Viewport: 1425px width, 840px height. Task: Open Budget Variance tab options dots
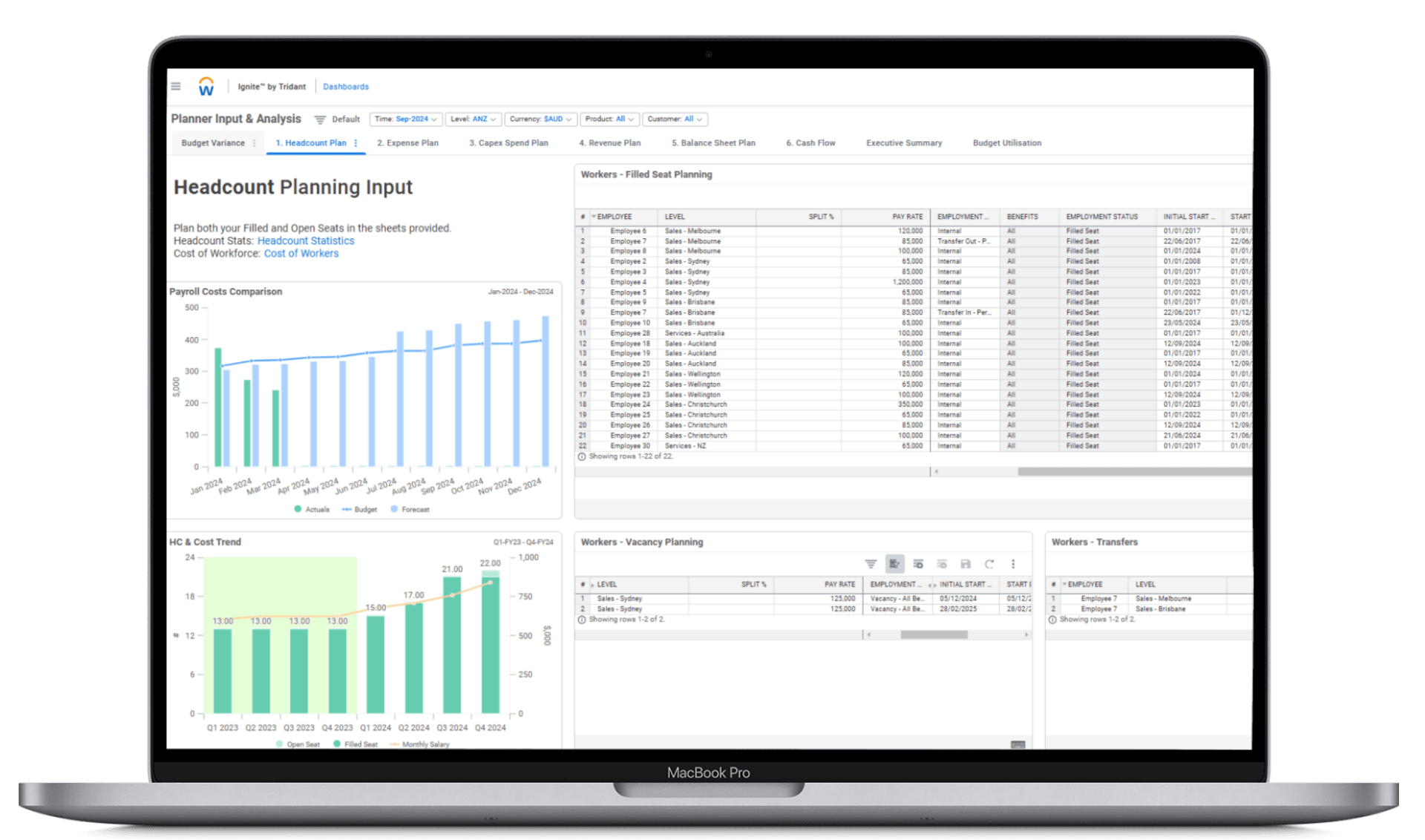click(x=255, y=143)
